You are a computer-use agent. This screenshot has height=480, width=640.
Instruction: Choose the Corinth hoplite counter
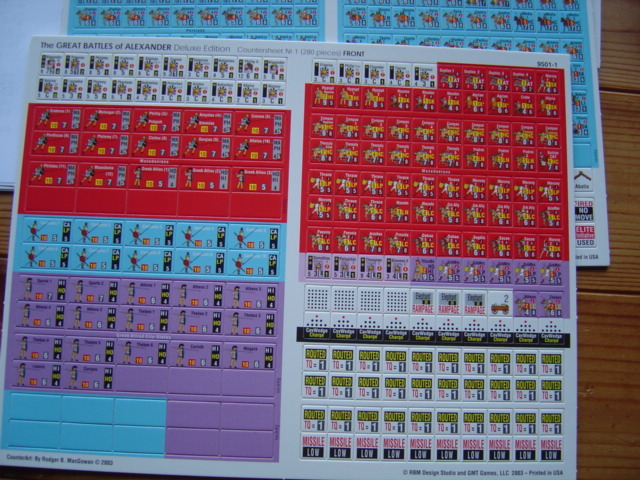click(195, 354)
